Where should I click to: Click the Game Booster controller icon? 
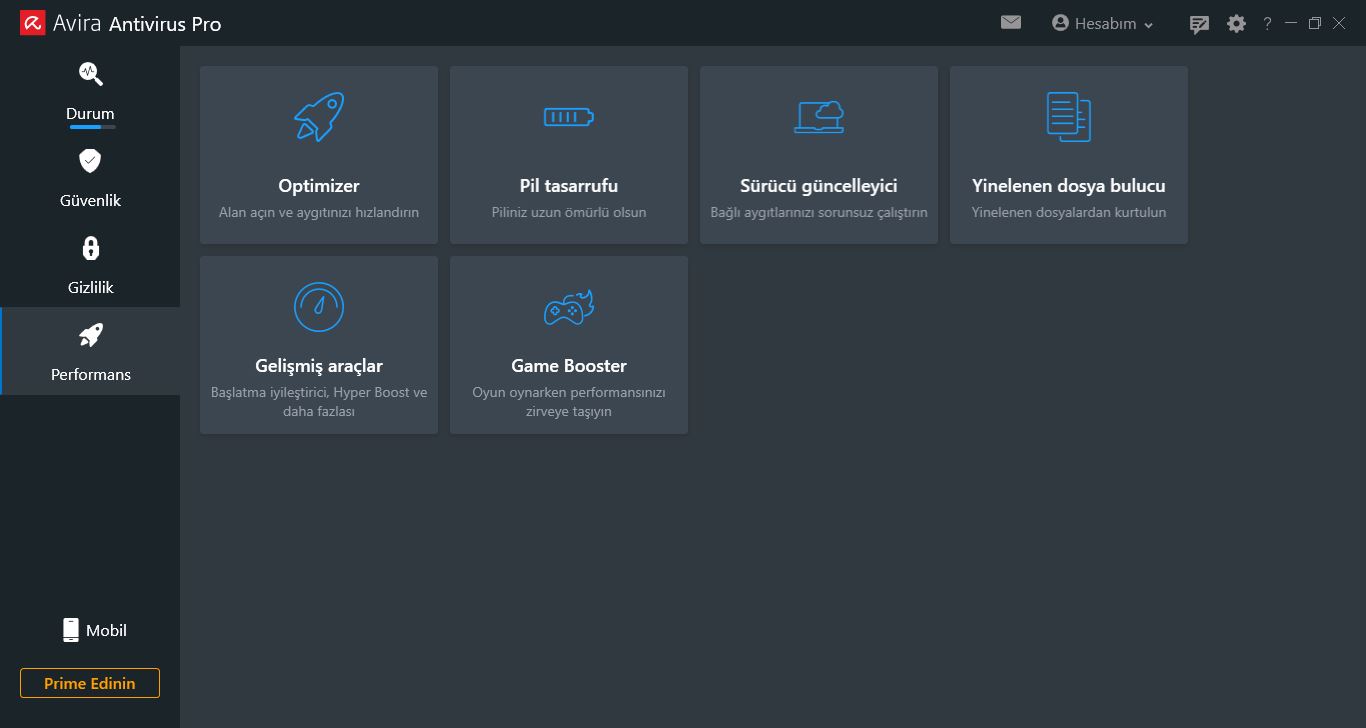click(x=569, y=307)
